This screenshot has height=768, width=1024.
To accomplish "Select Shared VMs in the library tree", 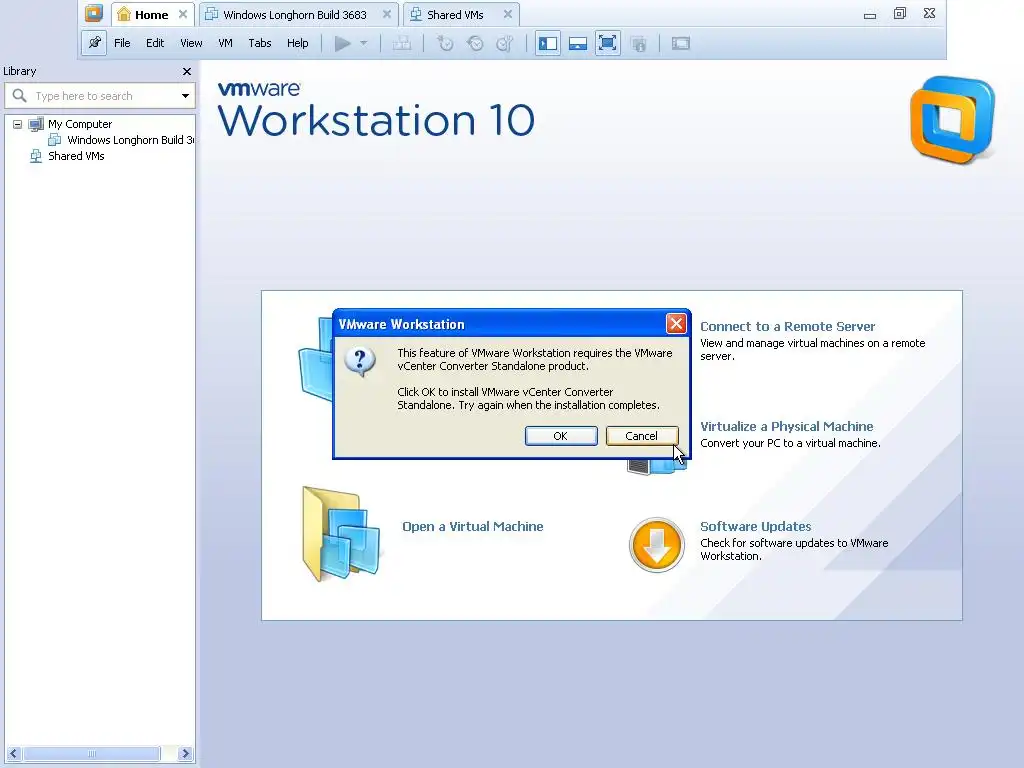I will [x=76, y=156].
